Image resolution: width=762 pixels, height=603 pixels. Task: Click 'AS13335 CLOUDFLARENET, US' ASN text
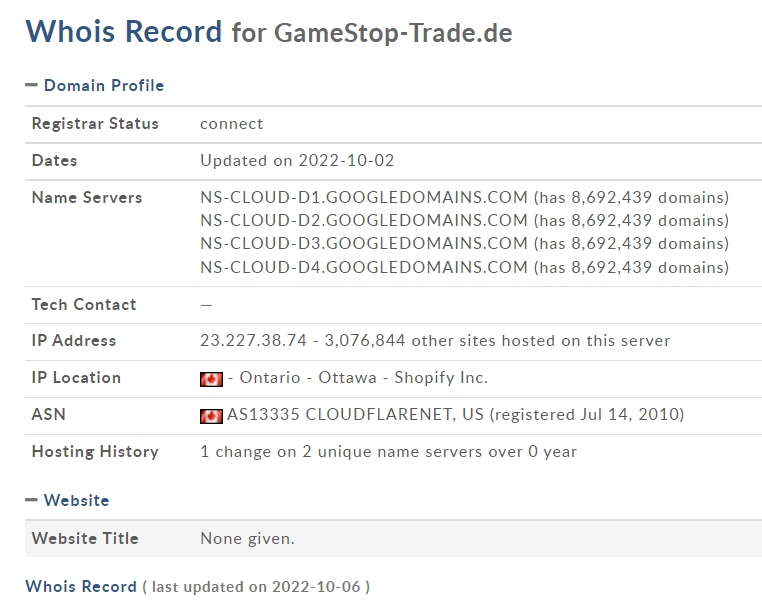click(355, 414)
